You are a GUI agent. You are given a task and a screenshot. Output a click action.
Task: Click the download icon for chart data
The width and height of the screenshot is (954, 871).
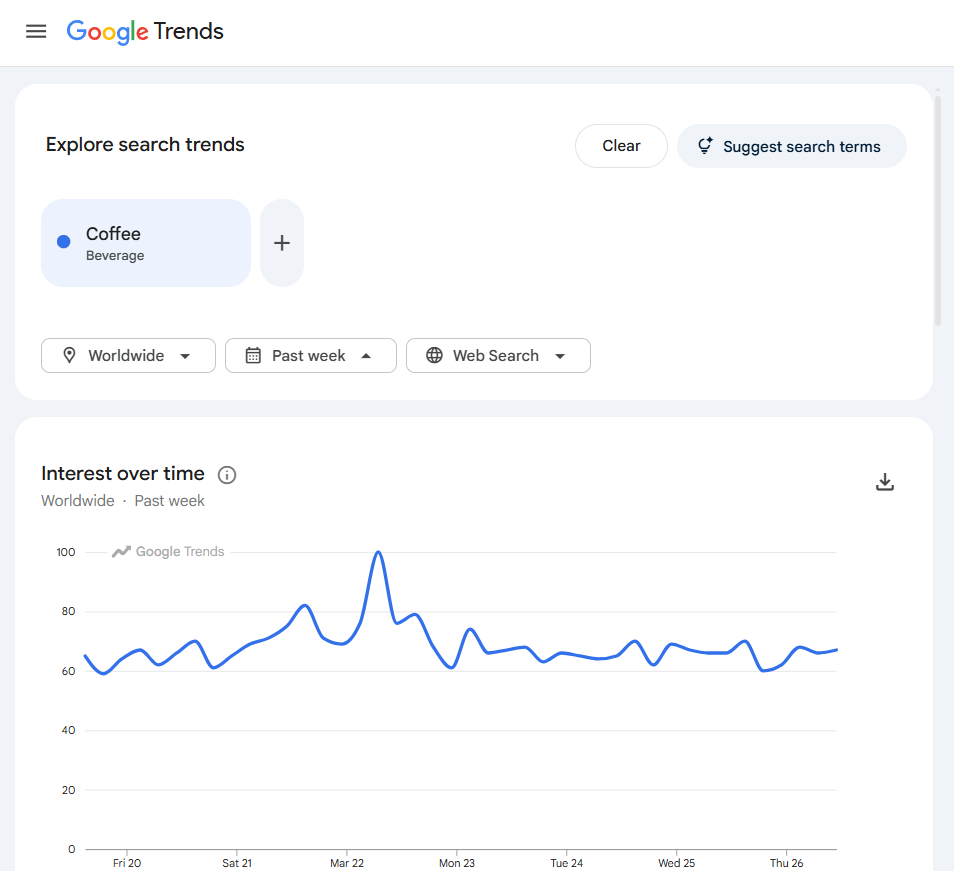[884, 481]
